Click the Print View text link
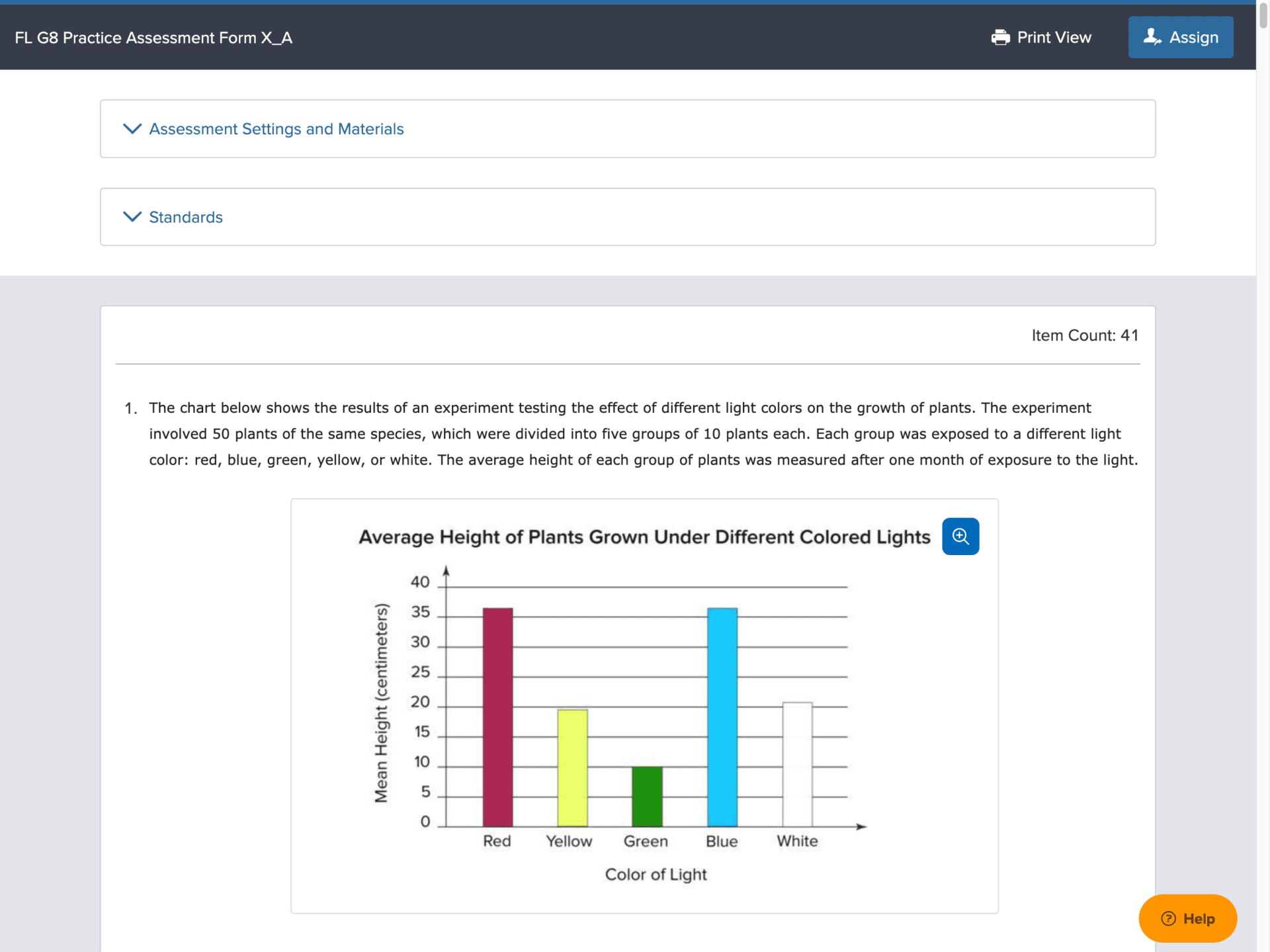This screenshot has height=952, width=1270. 1054,38
